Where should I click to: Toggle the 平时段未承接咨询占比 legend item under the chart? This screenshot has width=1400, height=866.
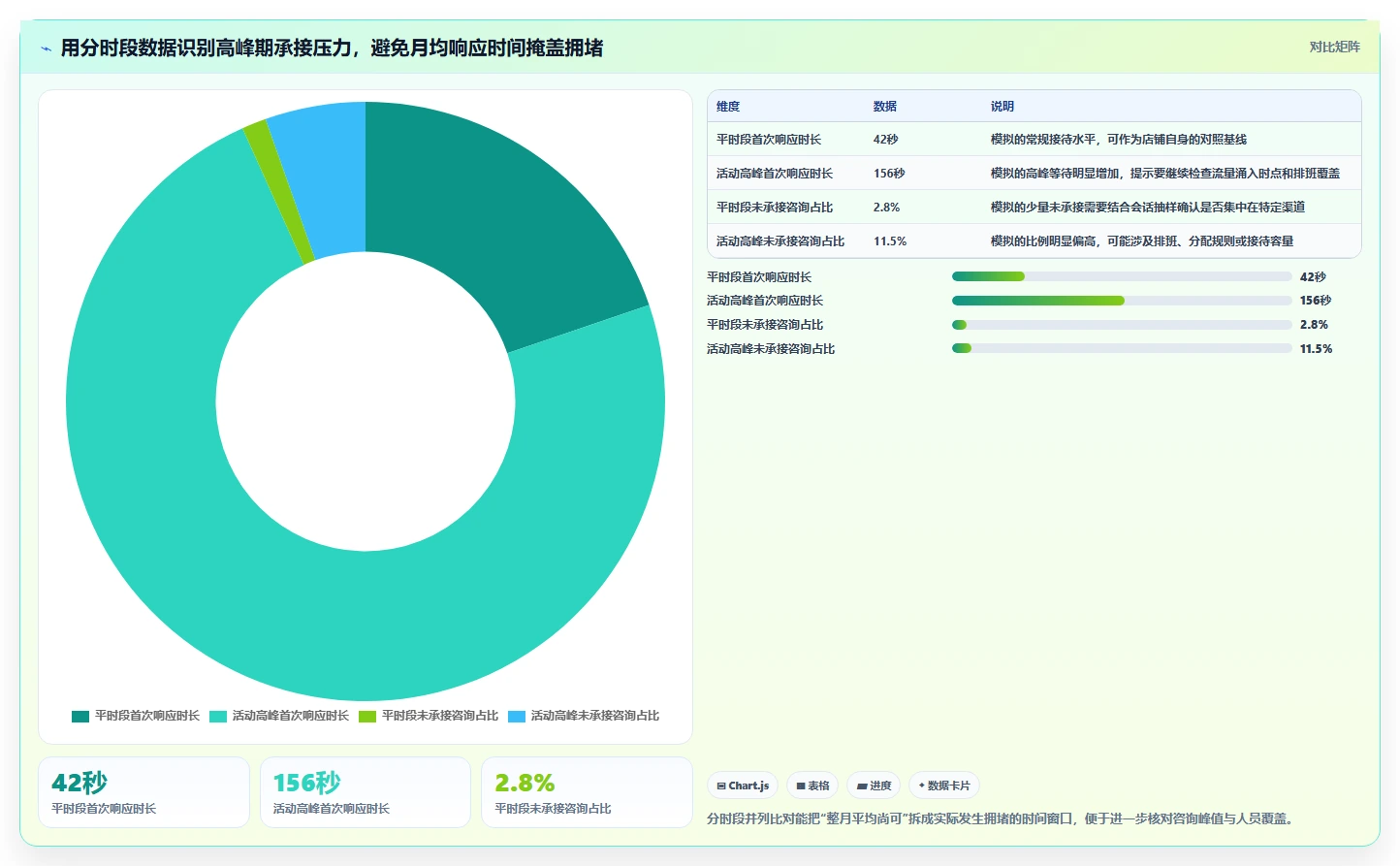429,716
